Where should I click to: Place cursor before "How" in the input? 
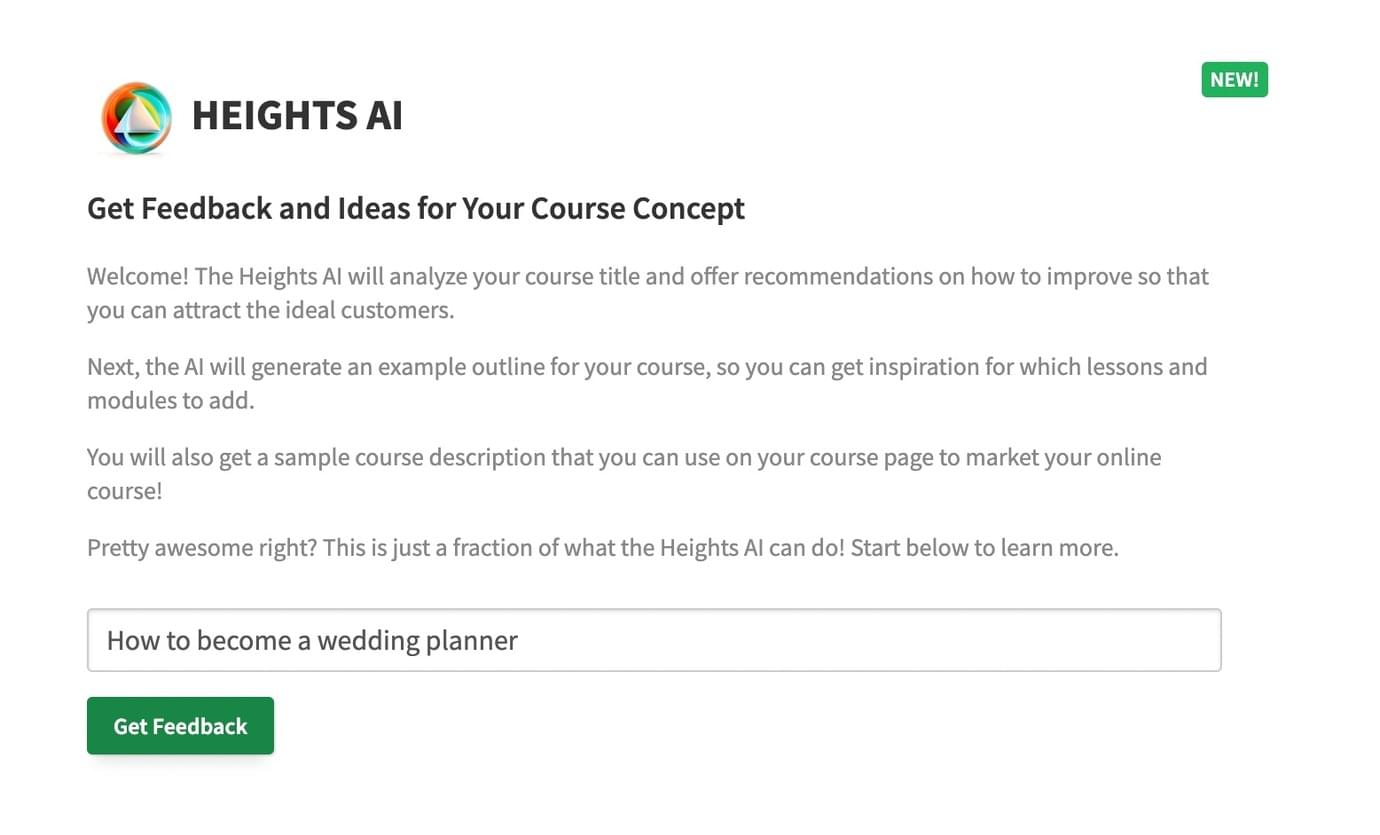pos(107,640)
